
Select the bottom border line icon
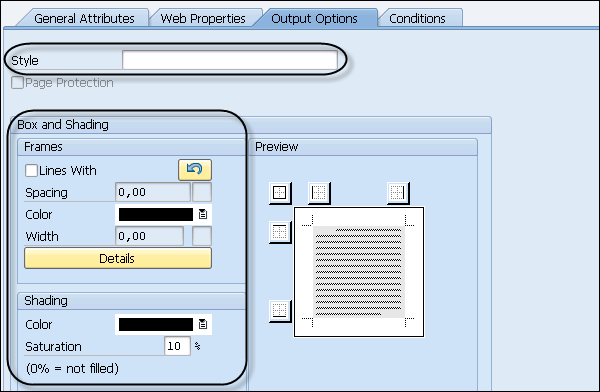point(280,311)
